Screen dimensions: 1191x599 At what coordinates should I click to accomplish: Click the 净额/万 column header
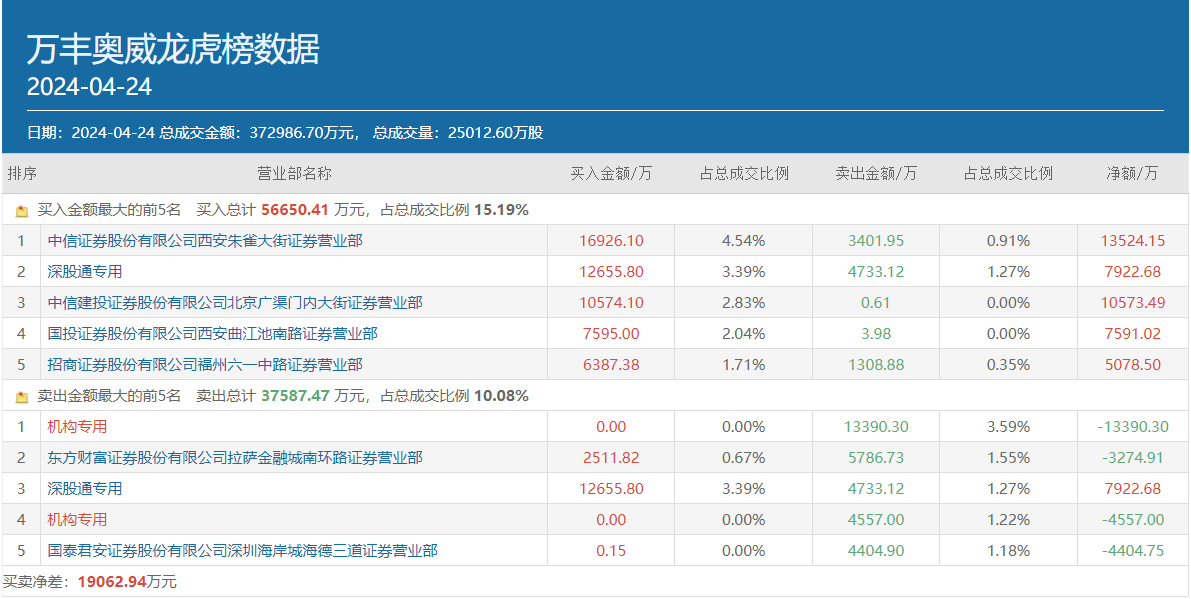(1132, 173)
